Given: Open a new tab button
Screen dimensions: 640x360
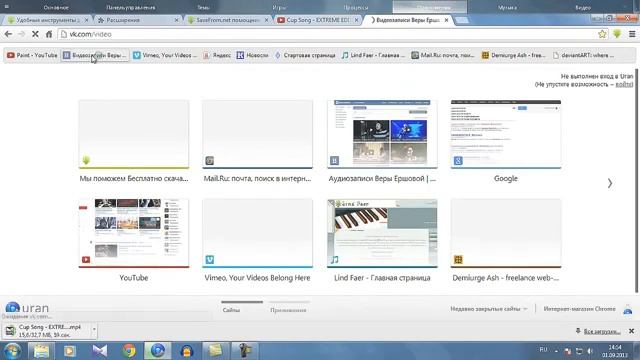Looking at the screenshot, I should (x=462, y=20).
